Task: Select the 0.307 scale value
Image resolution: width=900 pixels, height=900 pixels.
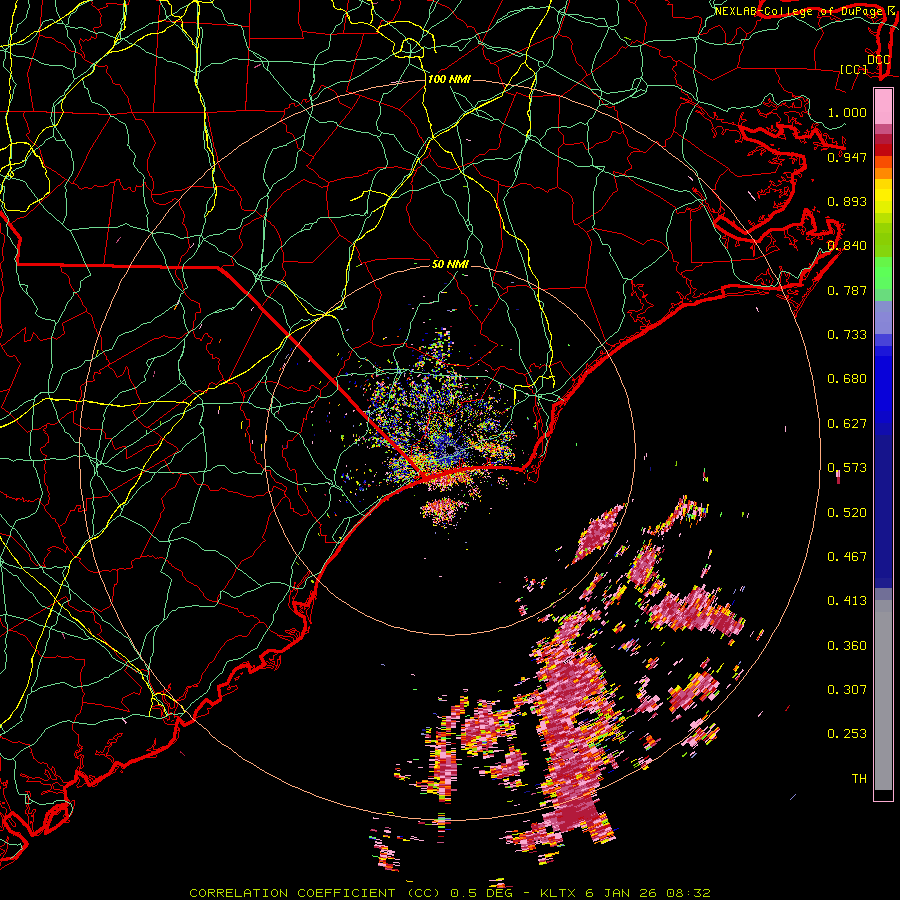Action: point(847,690)
